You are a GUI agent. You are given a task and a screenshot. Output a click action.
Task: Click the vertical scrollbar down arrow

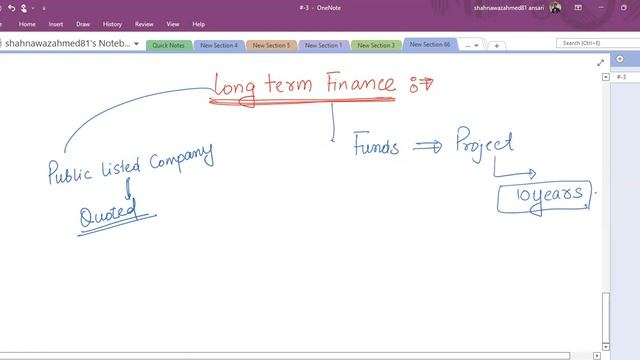click(606, 347)
